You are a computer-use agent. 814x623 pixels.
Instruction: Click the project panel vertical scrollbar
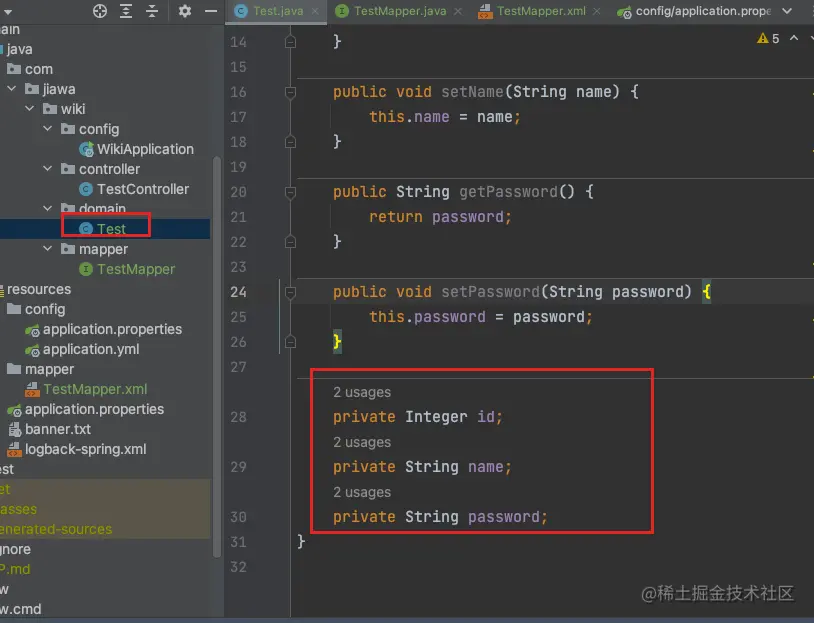[217, 357]
